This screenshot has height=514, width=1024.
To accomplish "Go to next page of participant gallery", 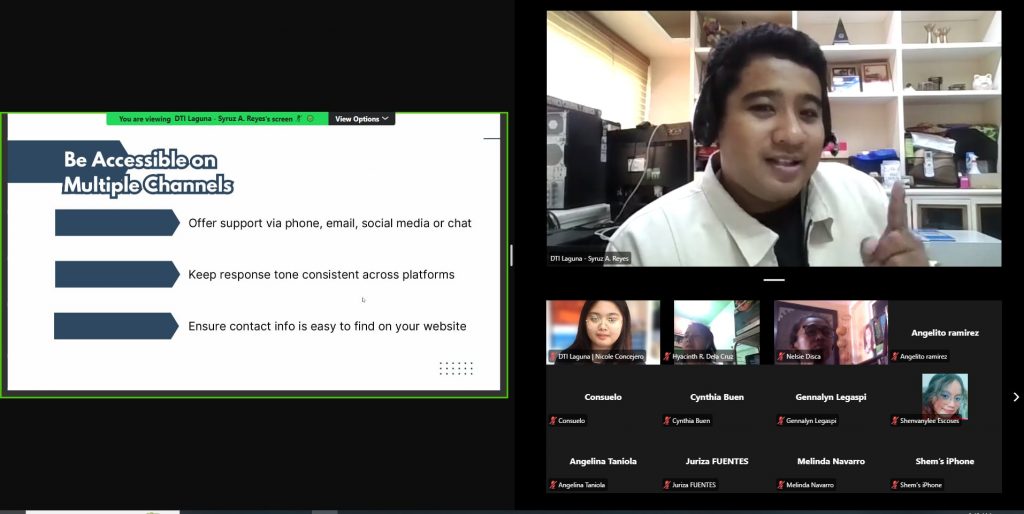I will [x=1015, y=397].
